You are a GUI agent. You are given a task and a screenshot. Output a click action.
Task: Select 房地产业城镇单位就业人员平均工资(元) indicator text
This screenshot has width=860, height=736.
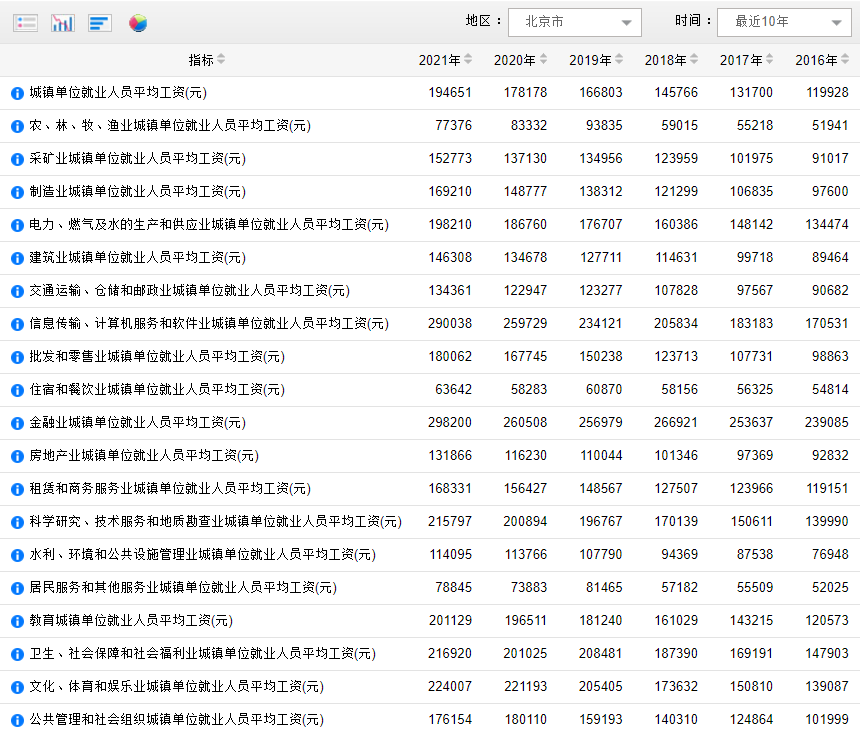click(144, 456)
